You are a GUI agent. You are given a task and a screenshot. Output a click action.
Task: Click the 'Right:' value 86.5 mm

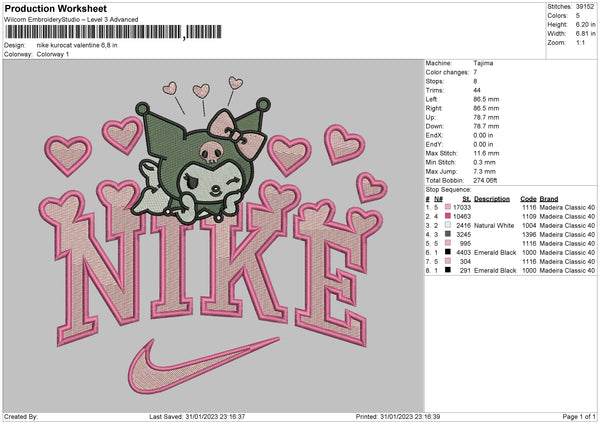(x=486, y=108)
